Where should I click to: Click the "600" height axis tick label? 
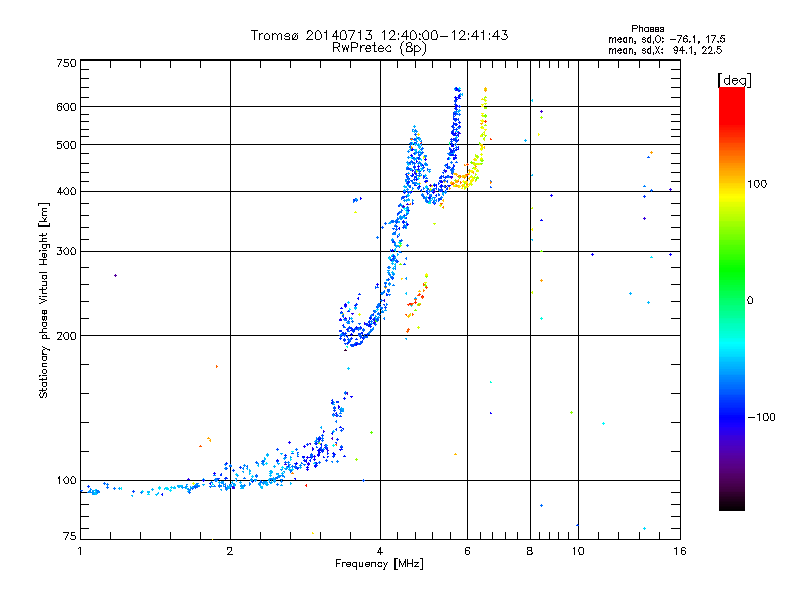[66, 107]
